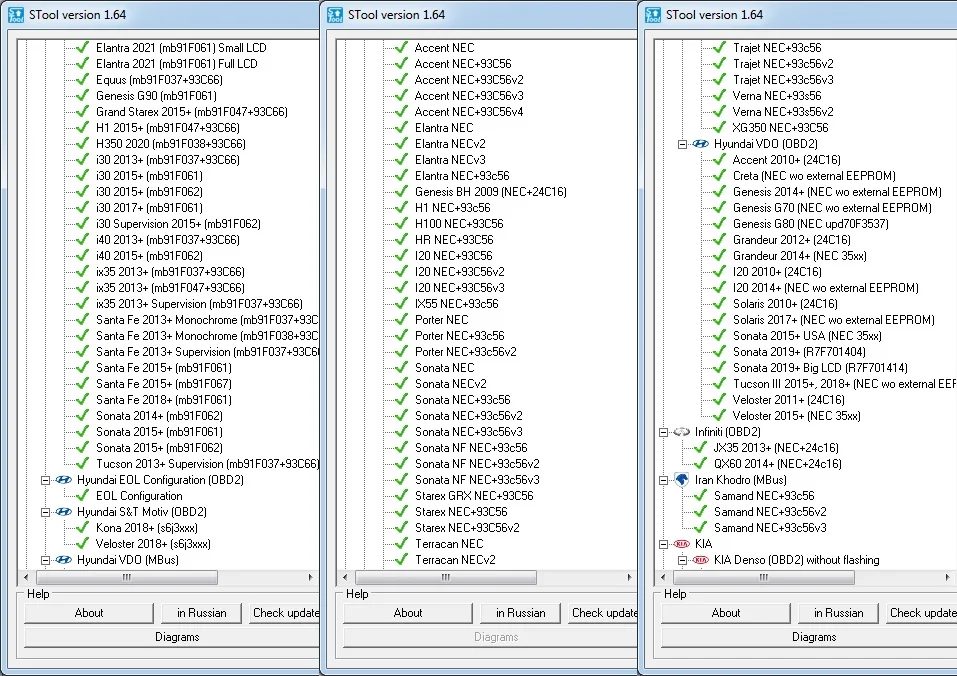Screen dimensions: 957x676
Task: Click the checkmark beside Sonata 2019+ (R7F701404)
Action: [720, 351]
